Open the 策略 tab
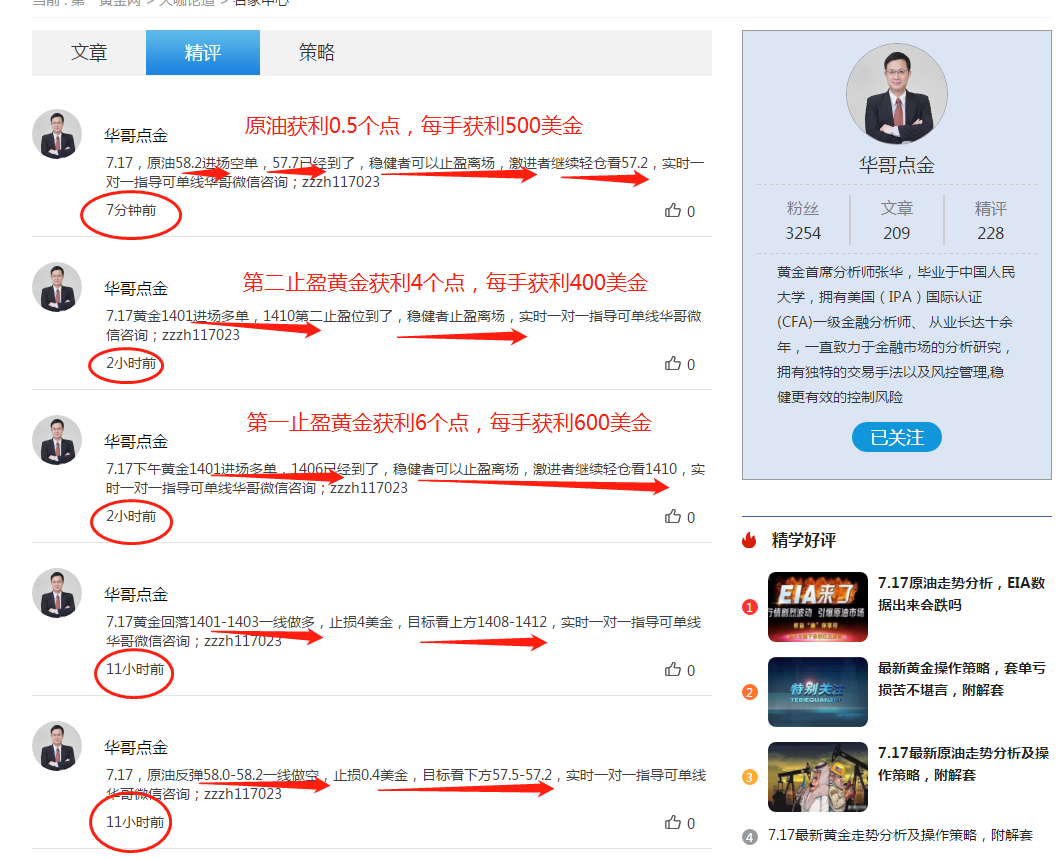Viewport: 1061px width, 858px height. click(x=317, y=53)
